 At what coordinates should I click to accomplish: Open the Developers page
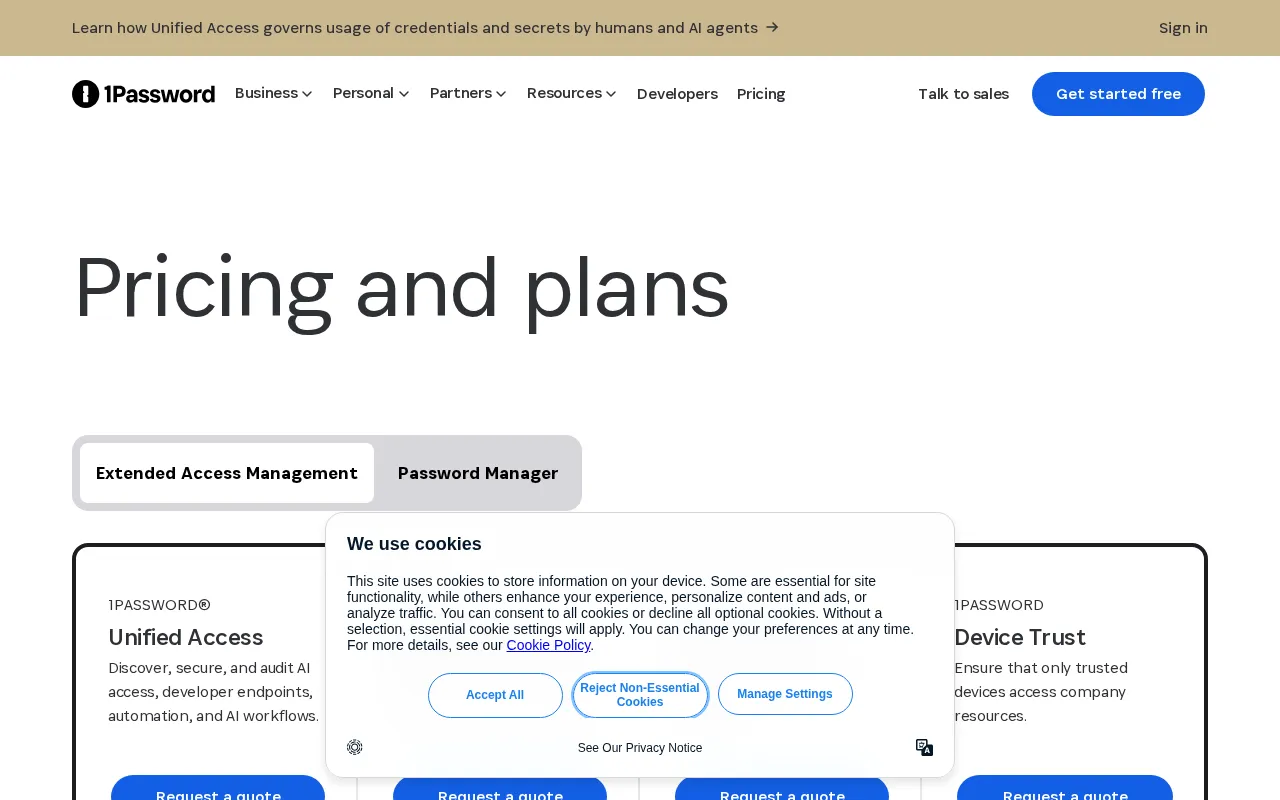677,94
